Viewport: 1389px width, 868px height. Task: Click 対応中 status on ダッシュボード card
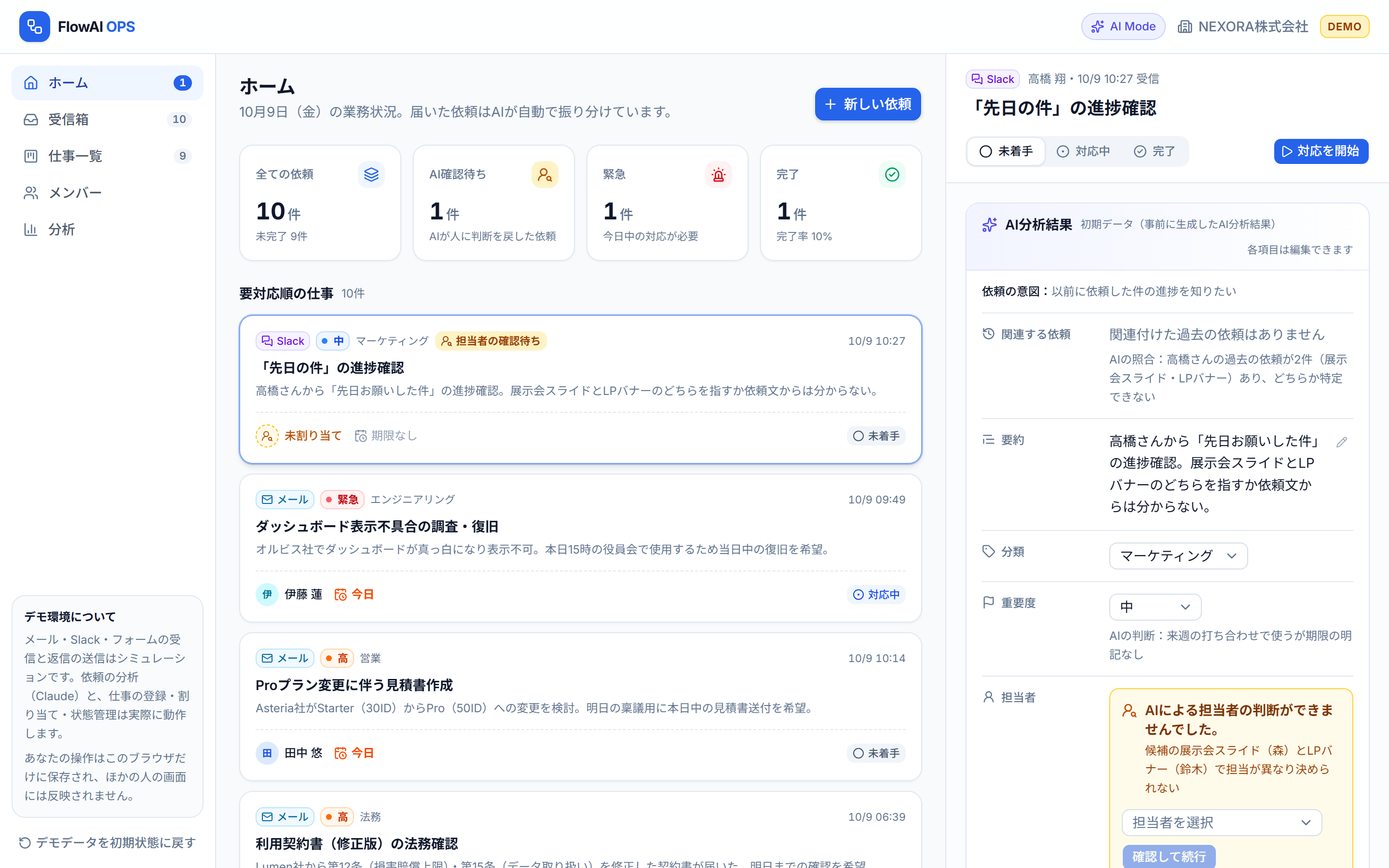point(876,594)
